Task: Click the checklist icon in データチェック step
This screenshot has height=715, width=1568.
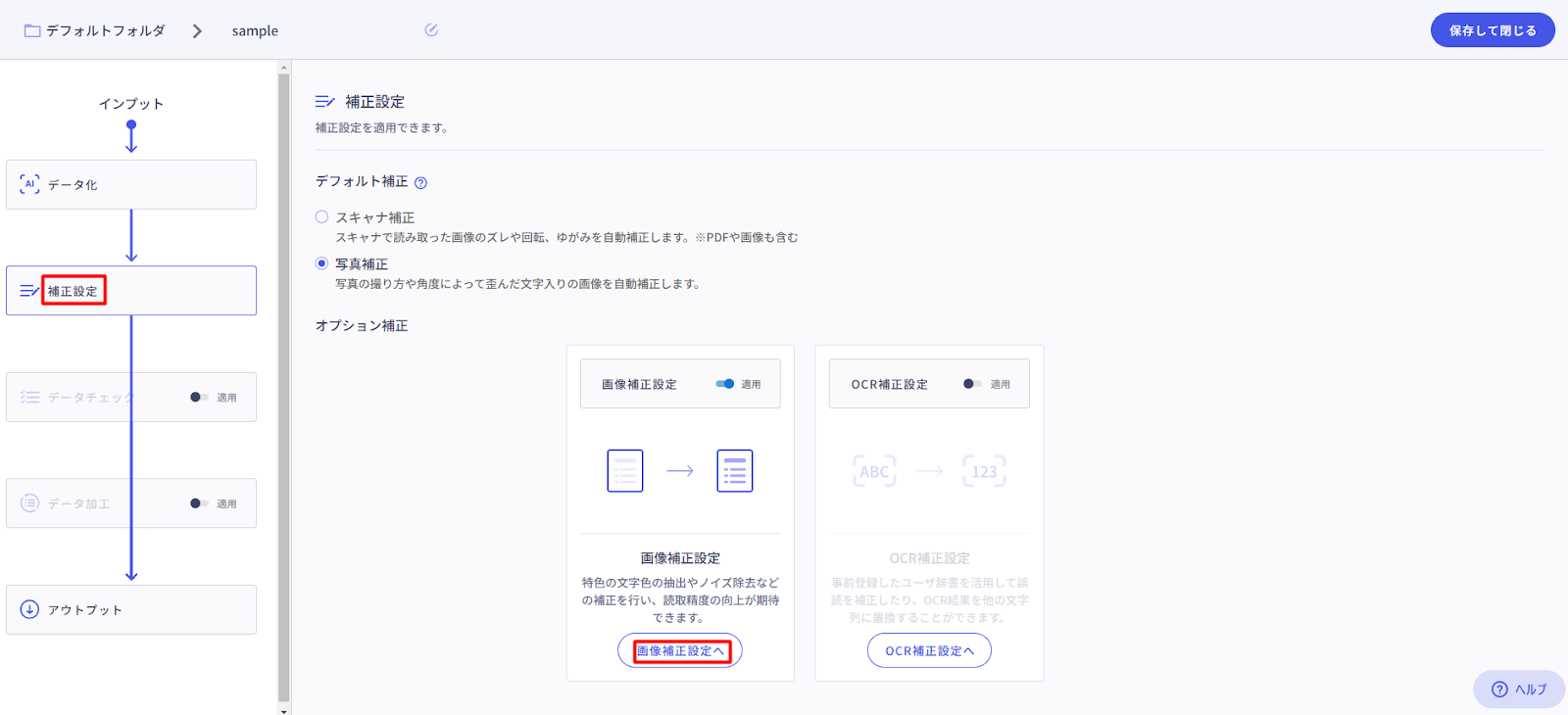Action: tap(29, 397)
